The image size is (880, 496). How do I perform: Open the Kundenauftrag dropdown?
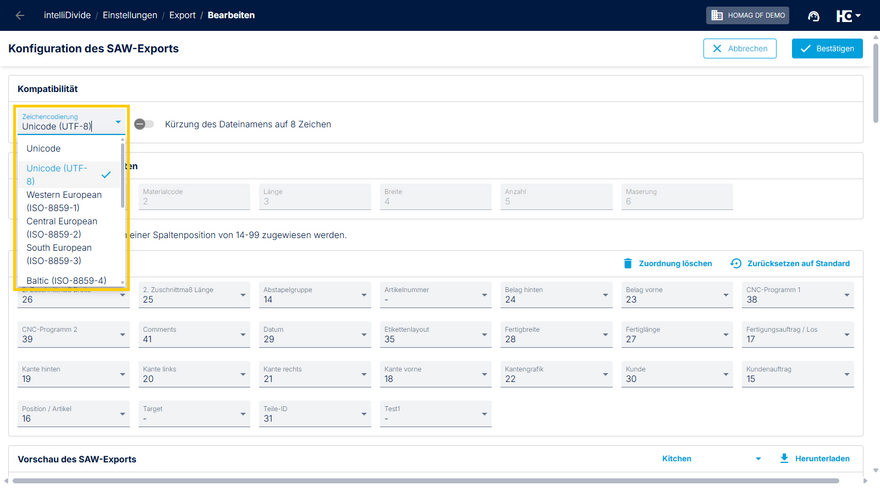[x=848, y=375]
